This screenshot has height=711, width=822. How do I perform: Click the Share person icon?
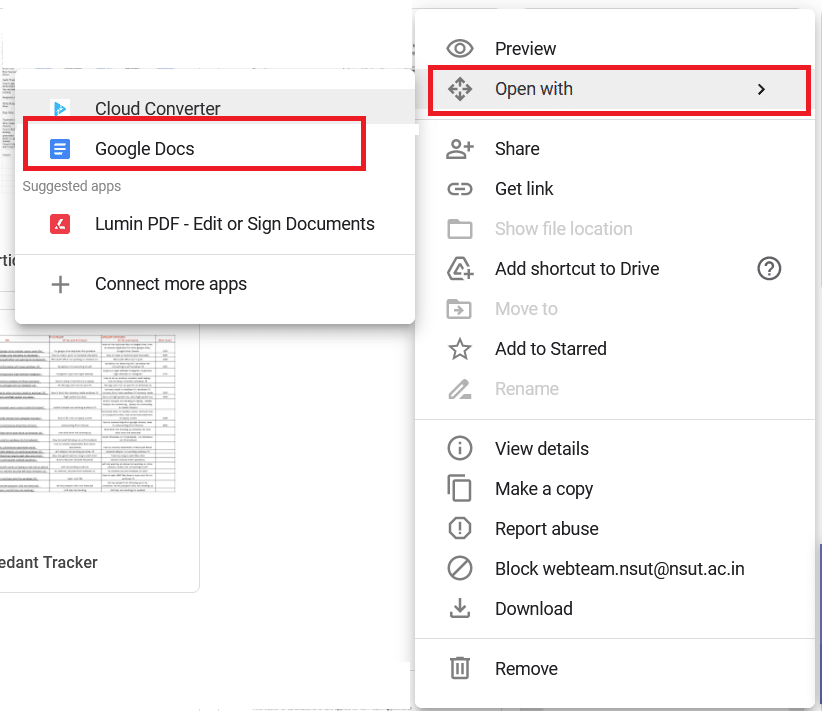(x=460, y=148)
